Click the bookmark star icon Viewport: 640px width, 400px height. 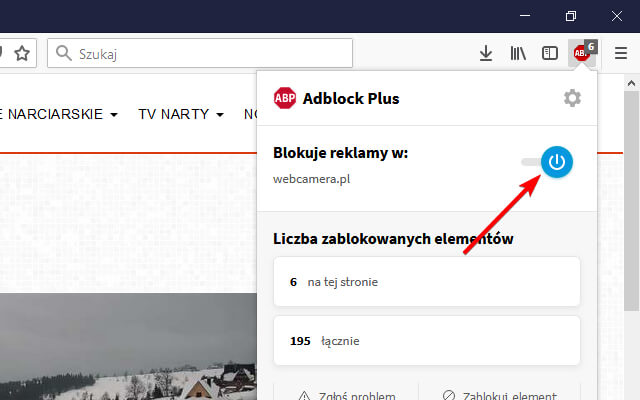click(x=22, y=53)
